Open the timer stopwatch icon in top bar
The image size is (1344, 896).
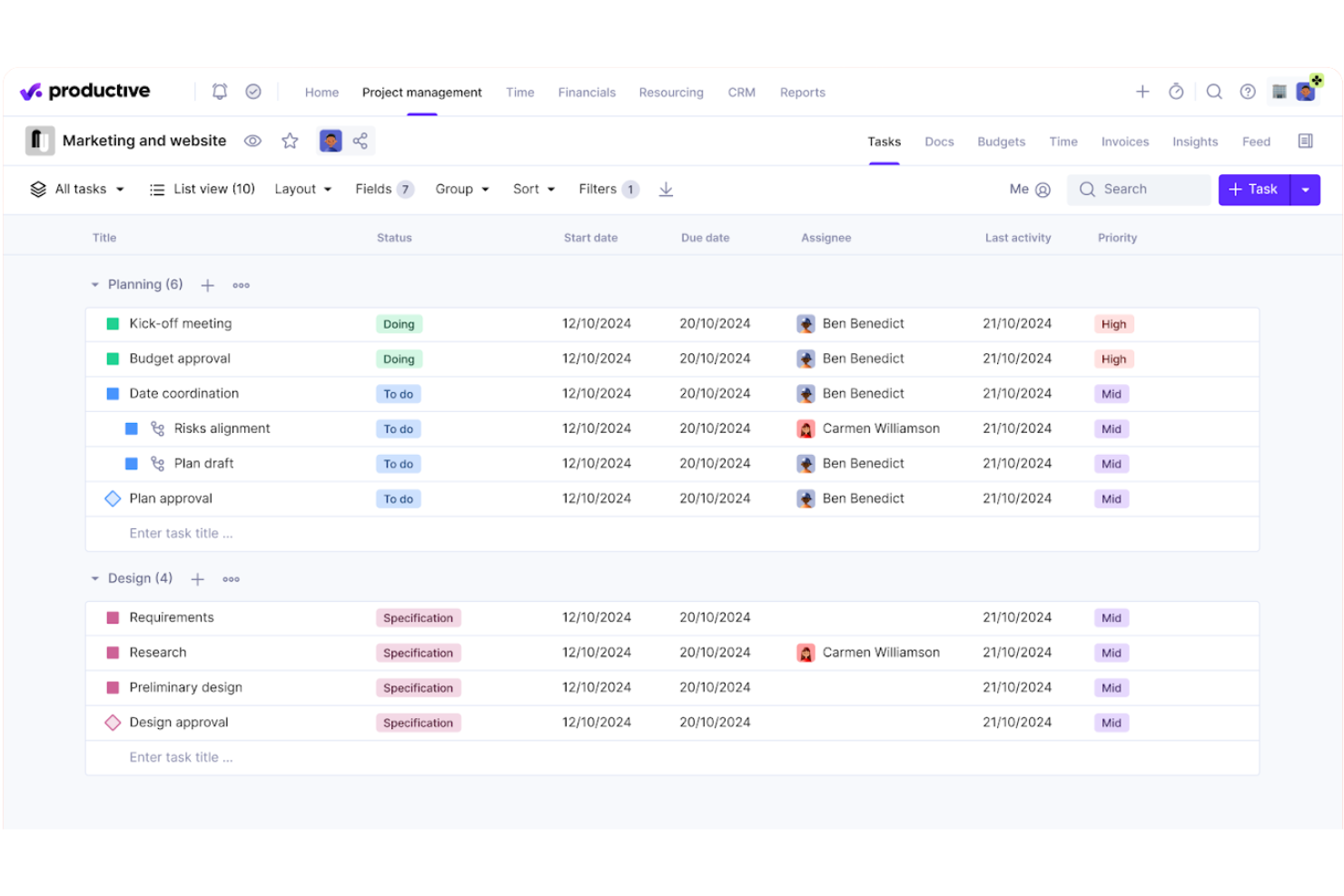(x=1177, y=92)
